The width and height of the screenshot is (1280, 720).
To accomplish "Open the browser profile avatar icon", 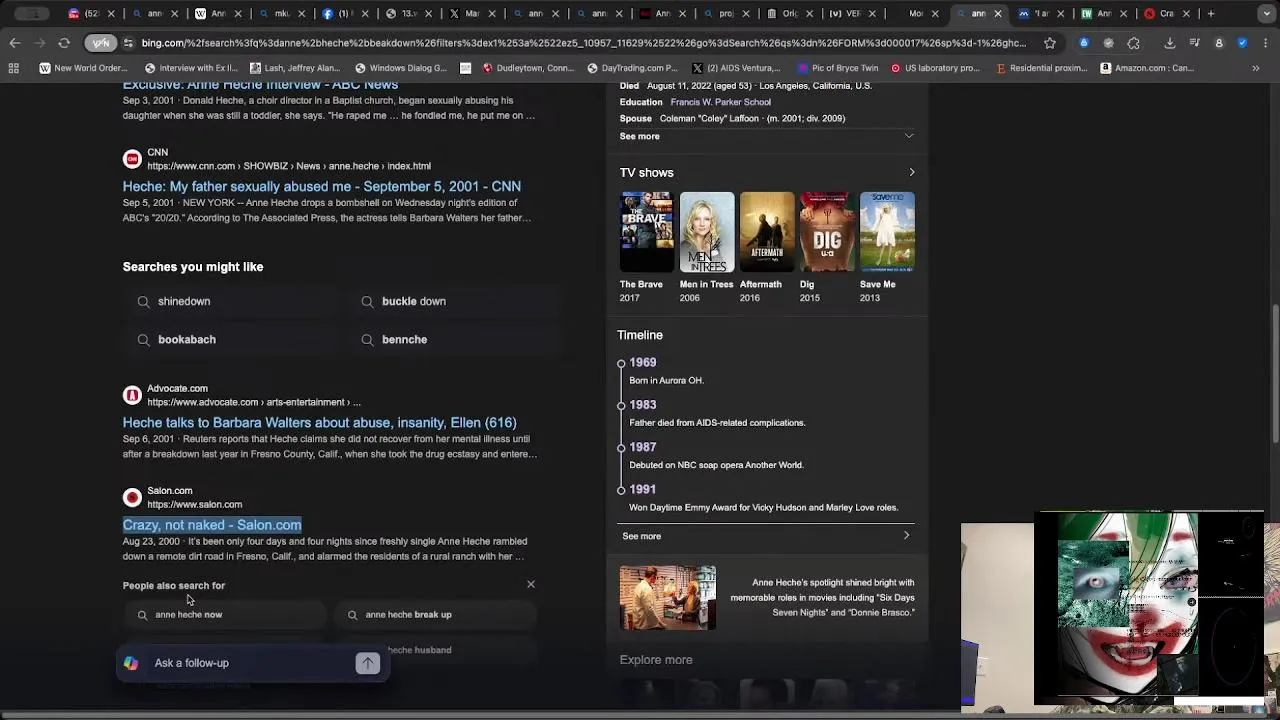I will [1218, 43].
